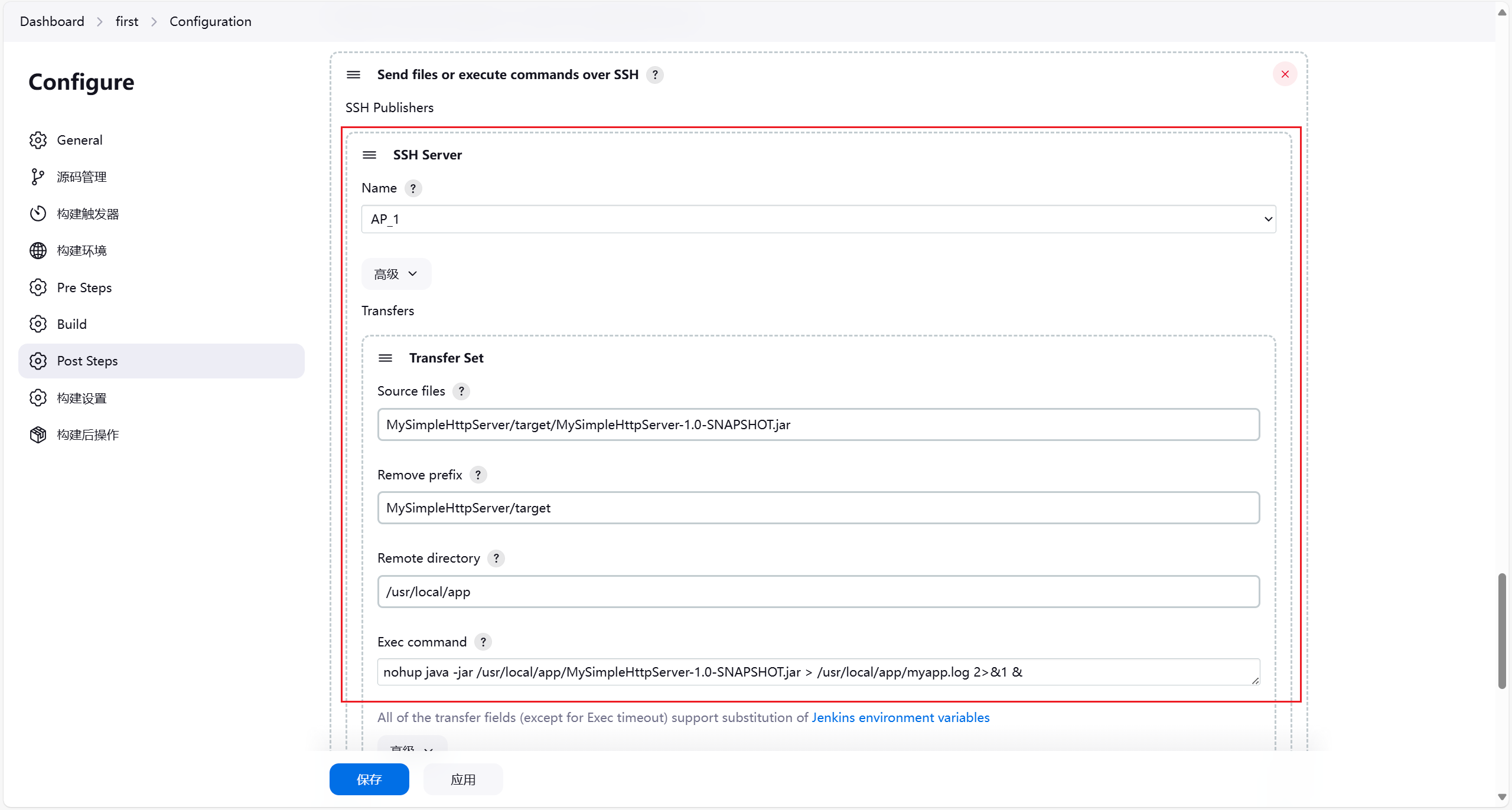Open the SSH Server Name dropdown AP_1
1512x810 pixels.
[818, 219]
